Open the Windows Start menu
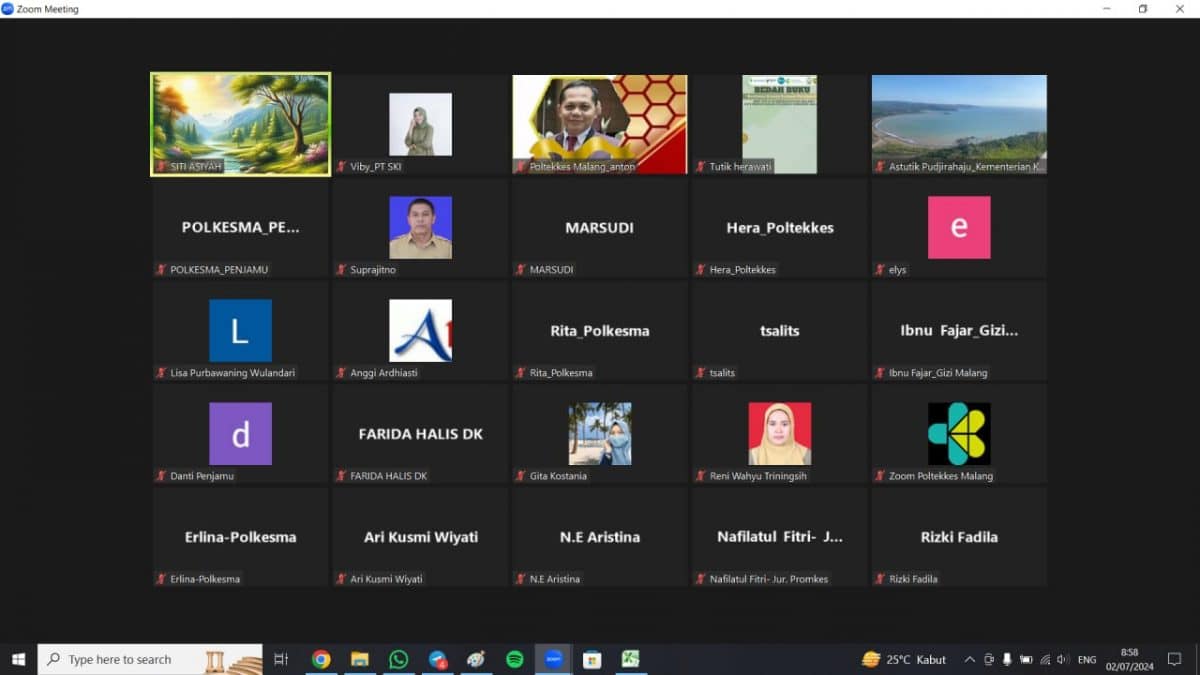Image resolution: width=1200 pixels, height=675 pixels. coord(18,659)
